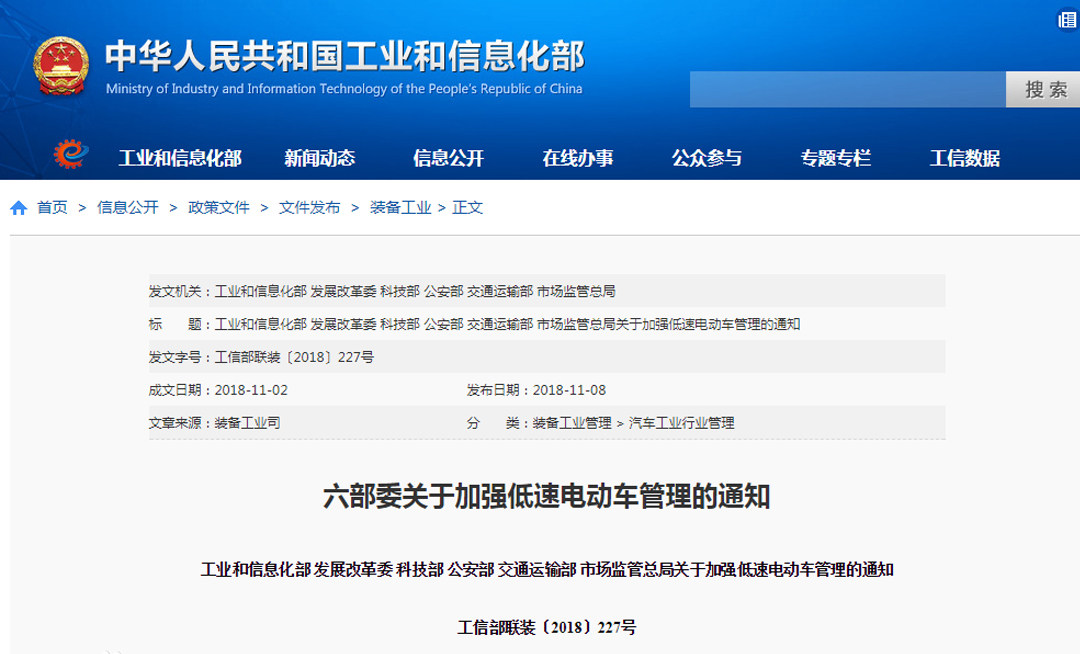This screenshot has height=654, width=1080.
Task: Click the red gear icon in navigation bar
Action: tap(71, 156)
